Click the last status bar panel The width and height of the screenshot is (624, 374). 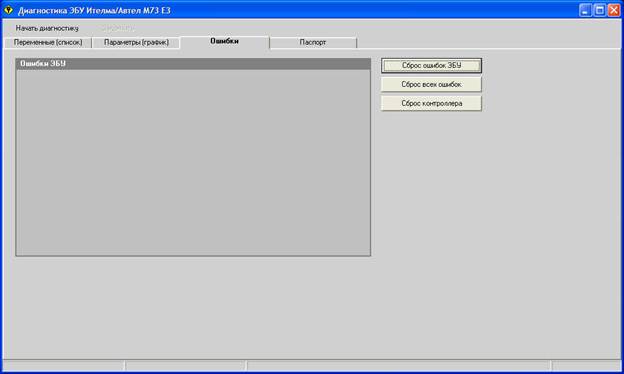coord(586,365)
